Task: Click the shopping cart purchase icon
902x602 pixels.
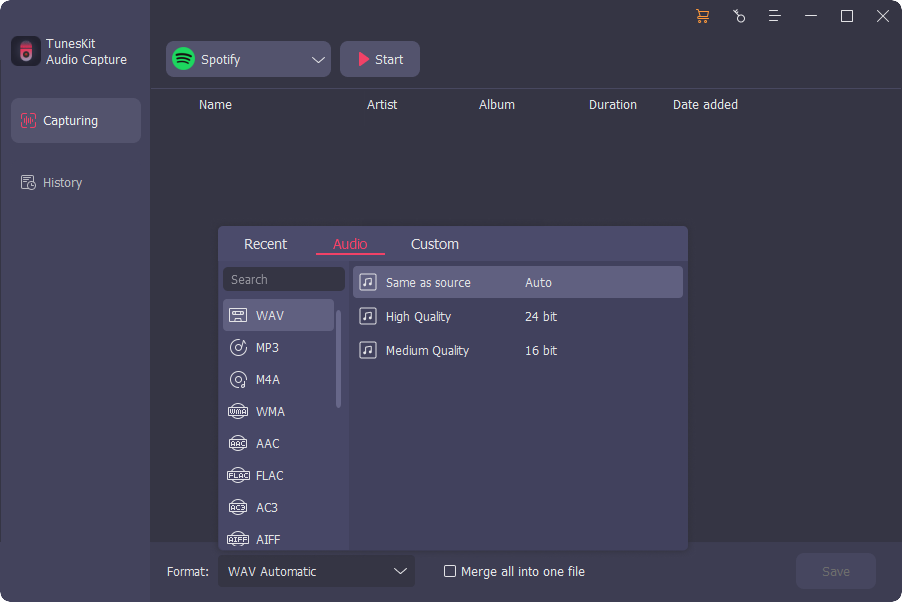Action: [x=702, y=16]
